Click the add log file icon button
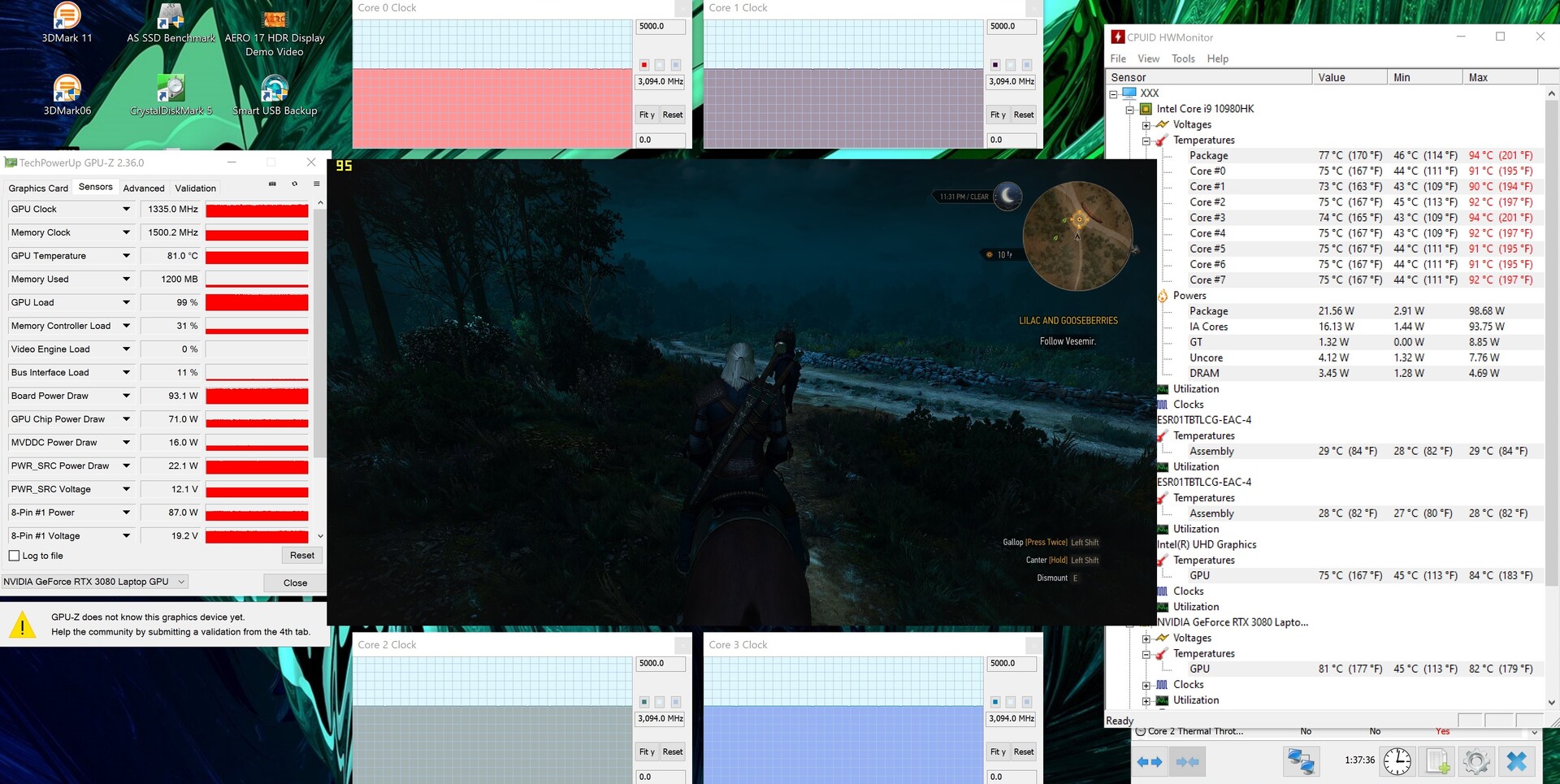This screenshot has height=784, width=1560. tap(1436, 761)
